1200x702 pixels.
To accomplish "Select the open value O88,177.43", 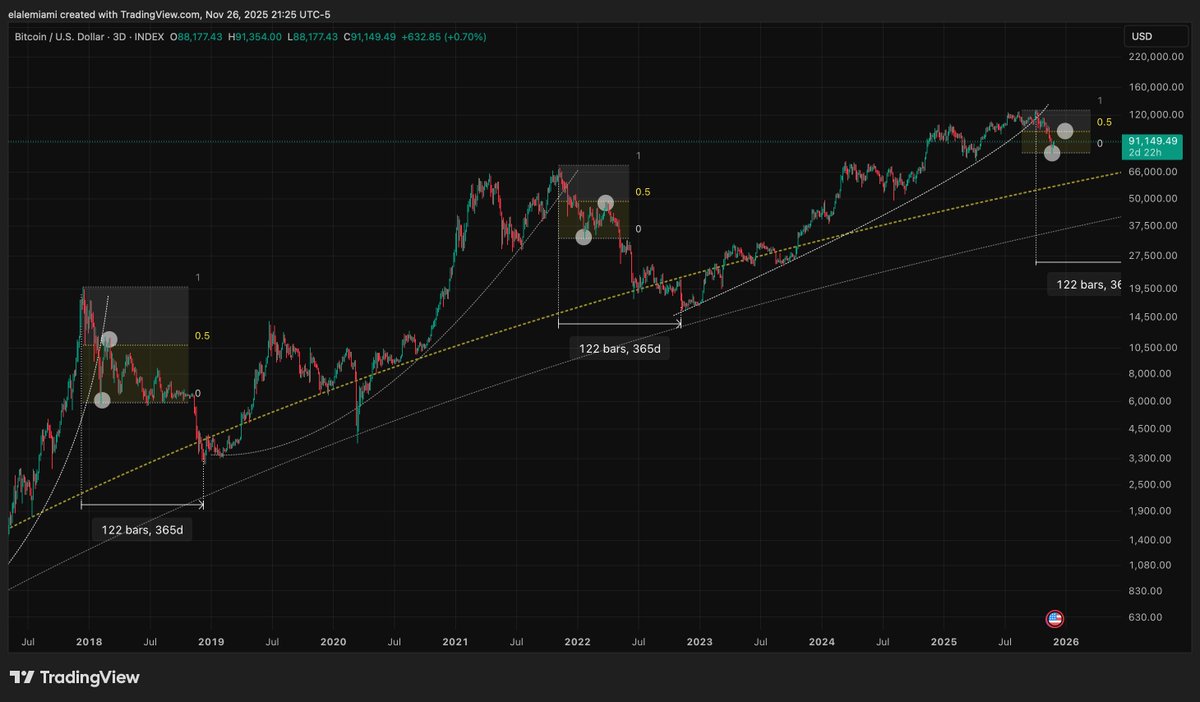I will [x=197, y=37].
